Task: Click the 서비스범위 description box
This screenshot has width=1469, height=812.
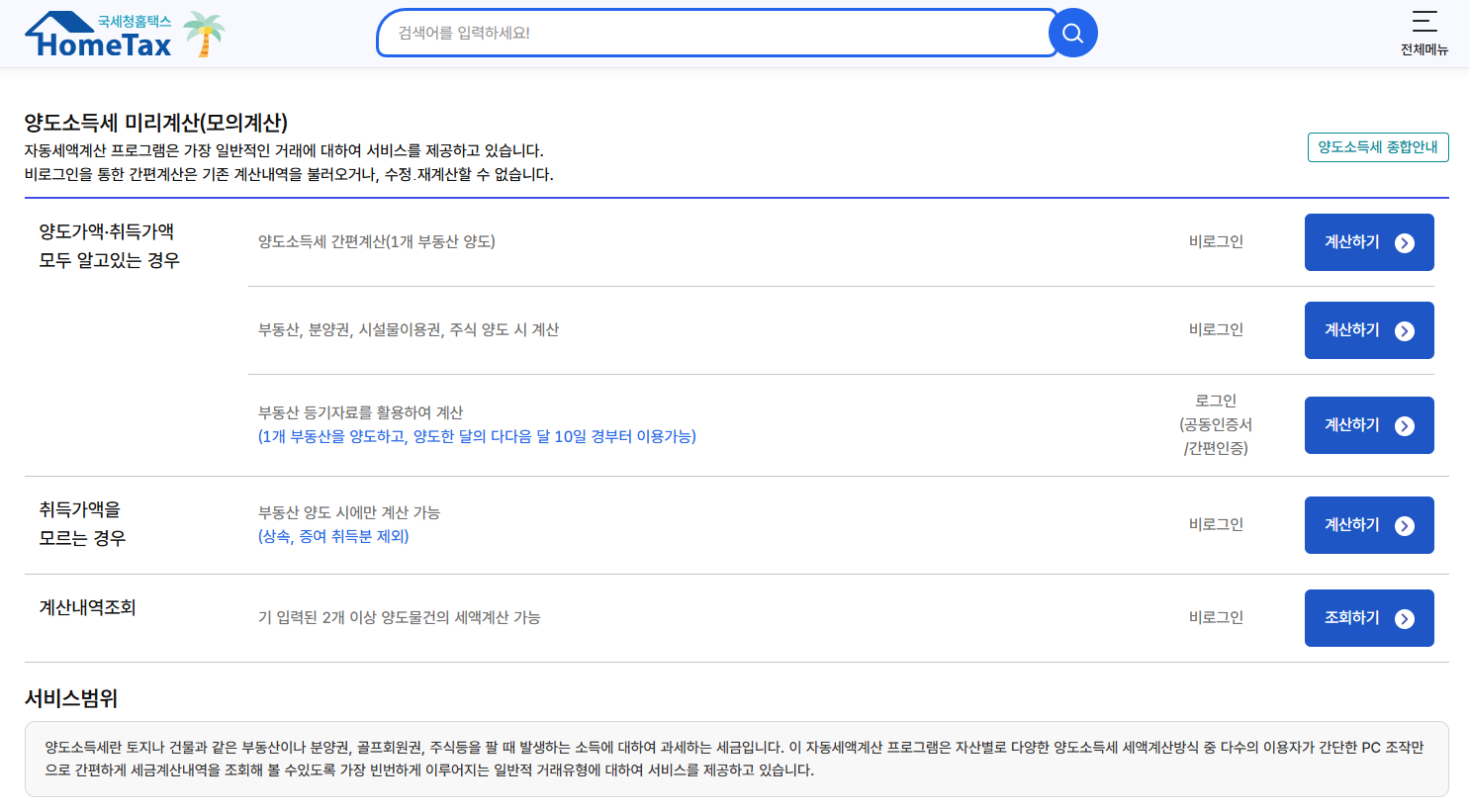Action: click(x=734, y=763)
